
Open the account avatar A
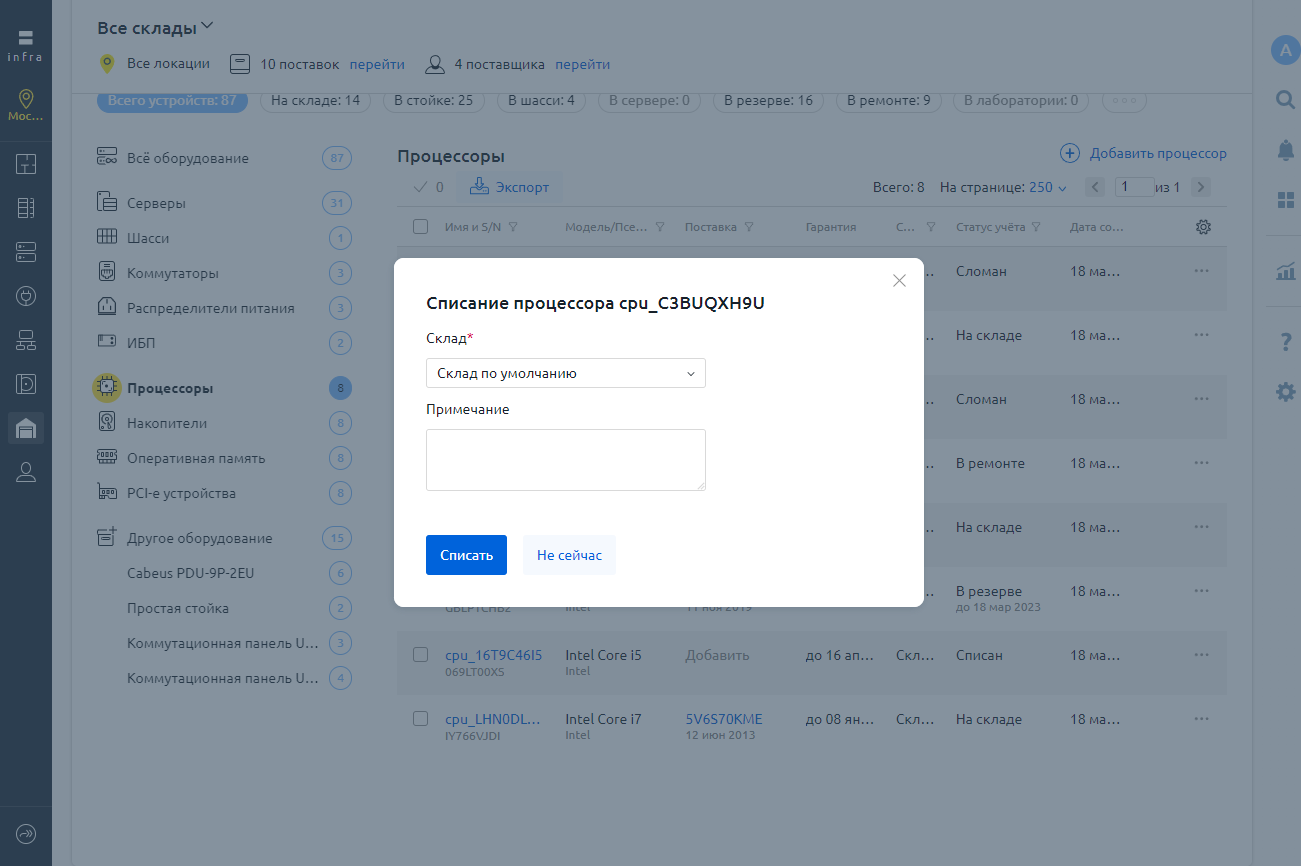1285,50
